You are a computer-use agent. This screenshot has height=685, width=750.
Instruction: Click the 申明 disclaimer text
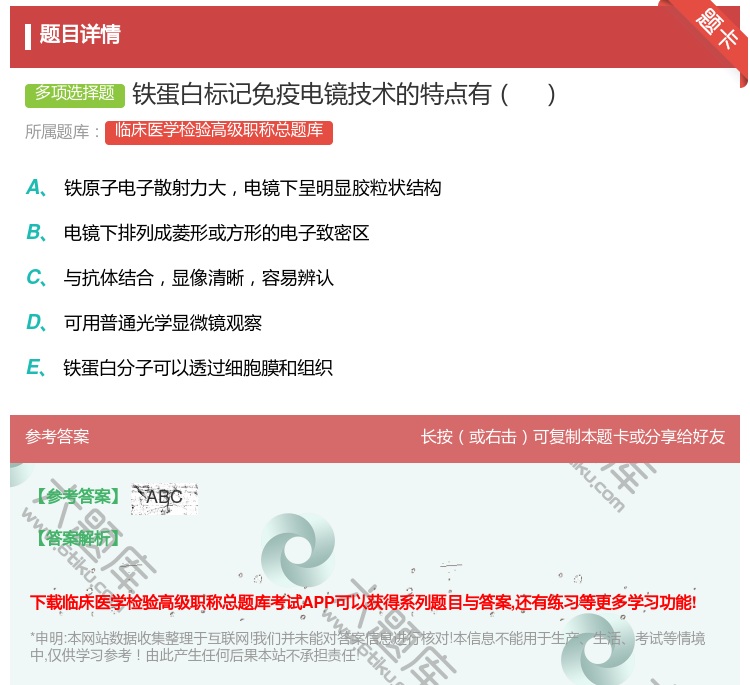click(367, 647)
